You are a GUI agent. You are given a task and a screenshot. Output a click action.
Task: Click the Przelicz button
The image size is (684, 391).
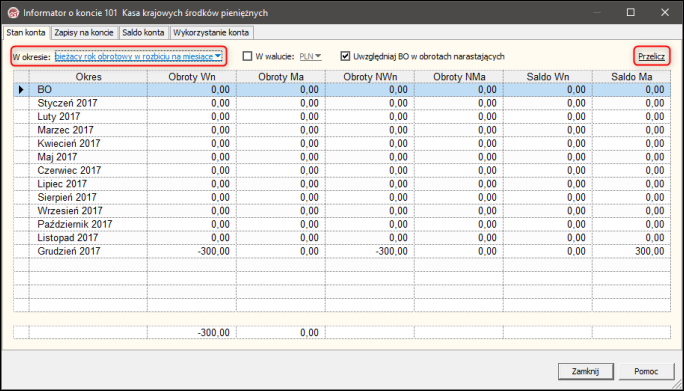(x=652, y=57)
